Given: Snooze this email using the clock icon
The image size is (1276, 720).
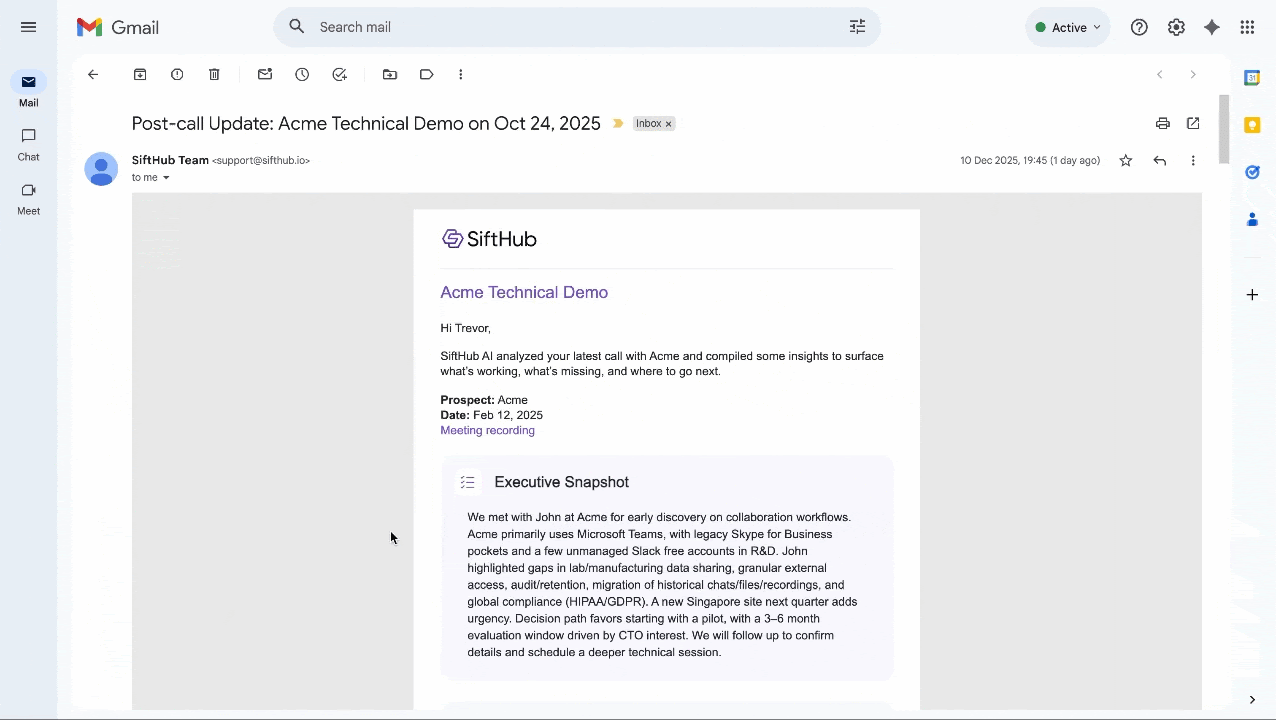Looking at the screenshot, I should pyautogui.click(x=302, y=74).
